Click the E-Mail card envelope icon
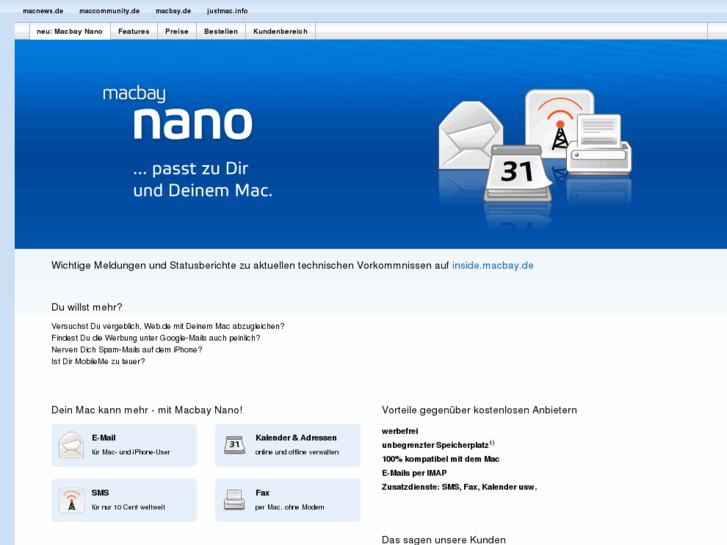 [x=71, y=445]
